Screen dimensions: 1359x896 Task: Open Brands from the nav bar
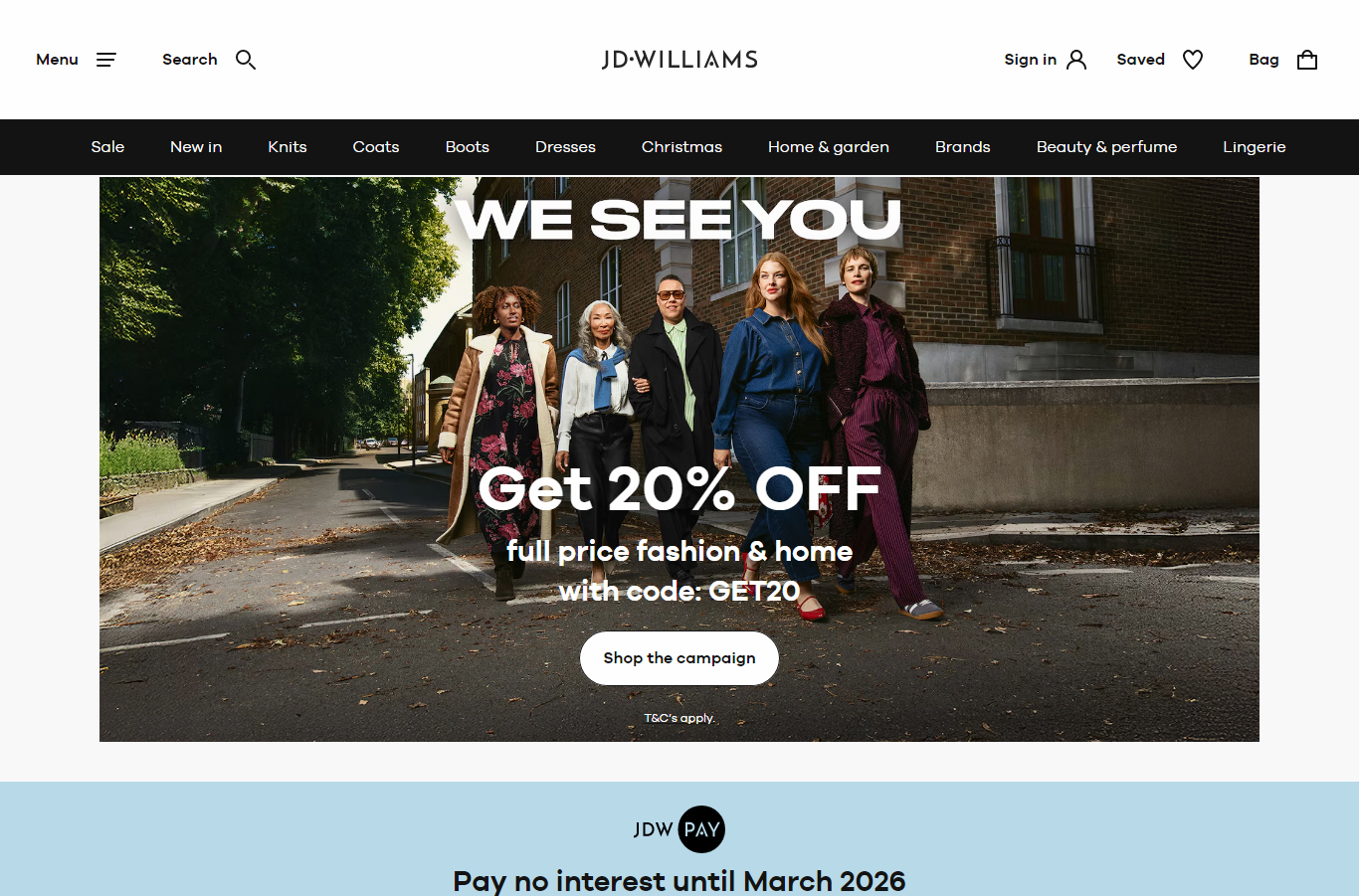[x=963, y=147]
